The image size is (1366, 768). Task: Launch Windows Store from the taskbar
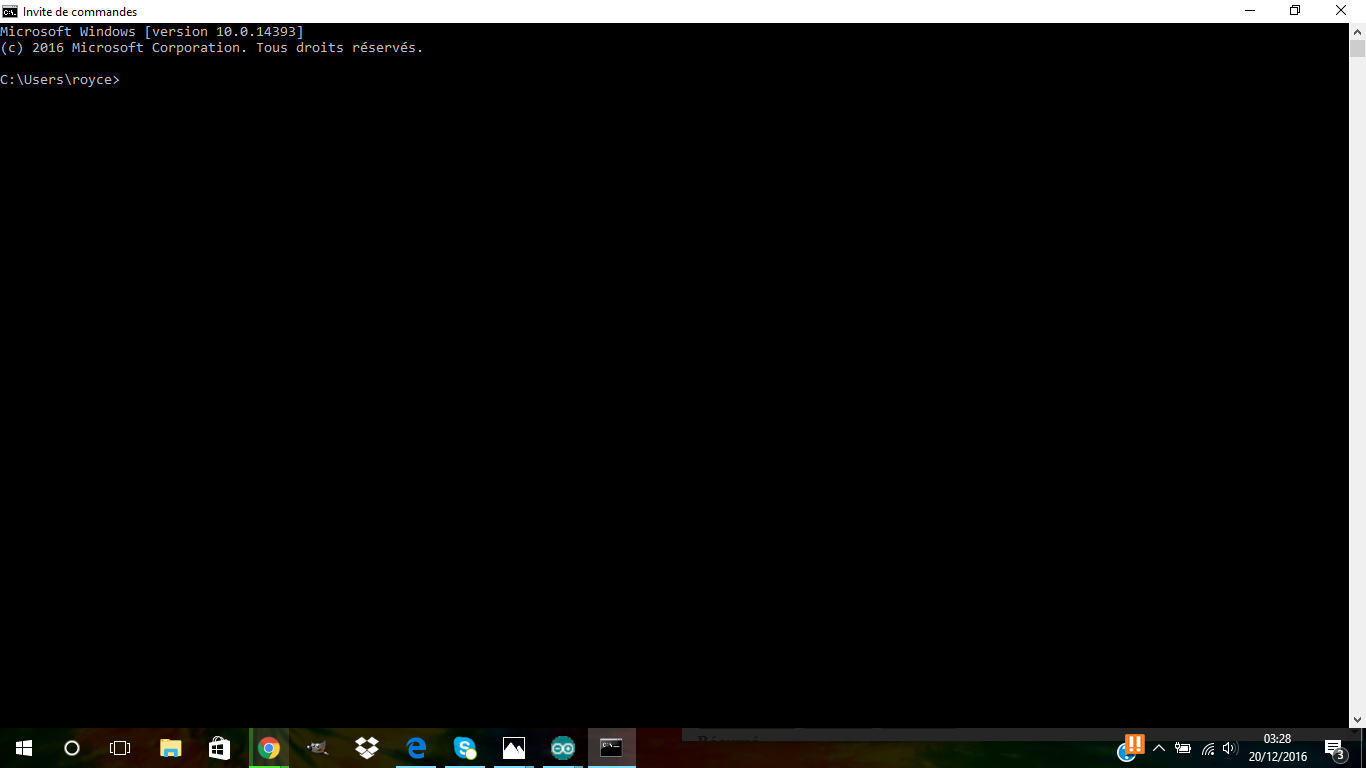219,748
